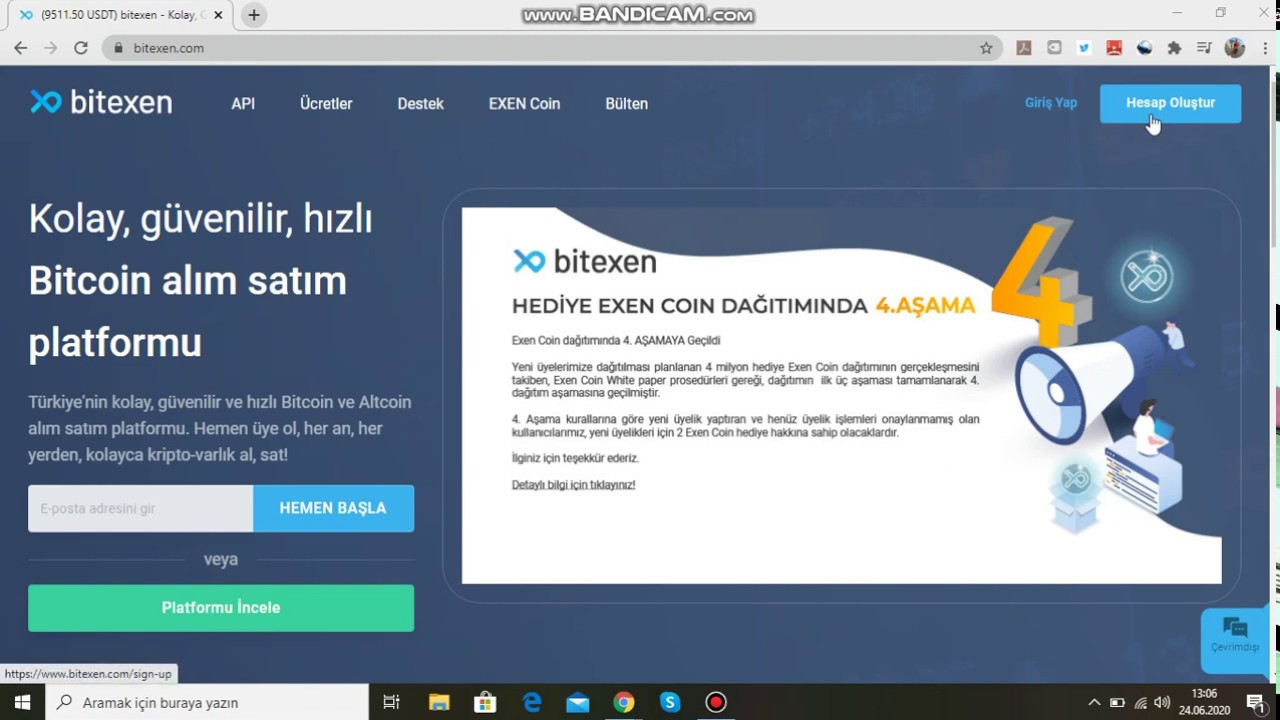Open the Adobe Acrobat extension
1280x720 pixels.
point(1024,47)
